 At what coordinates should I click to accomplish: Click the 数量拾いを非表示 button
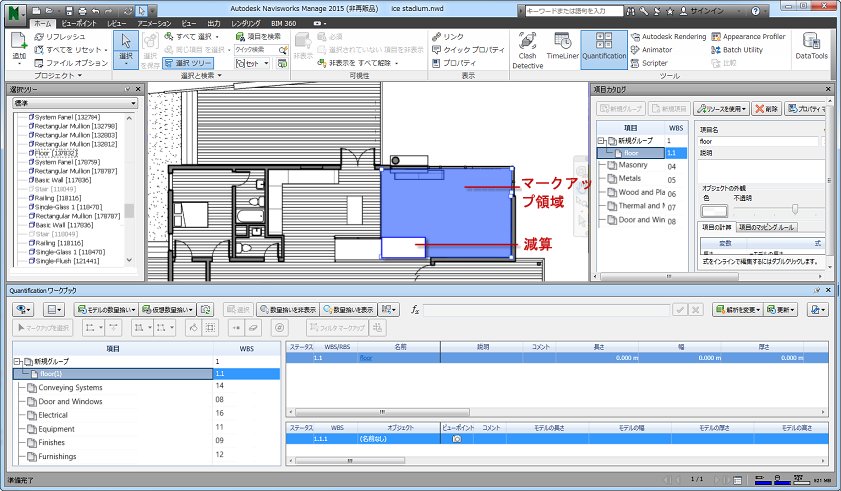coord(288,310)
